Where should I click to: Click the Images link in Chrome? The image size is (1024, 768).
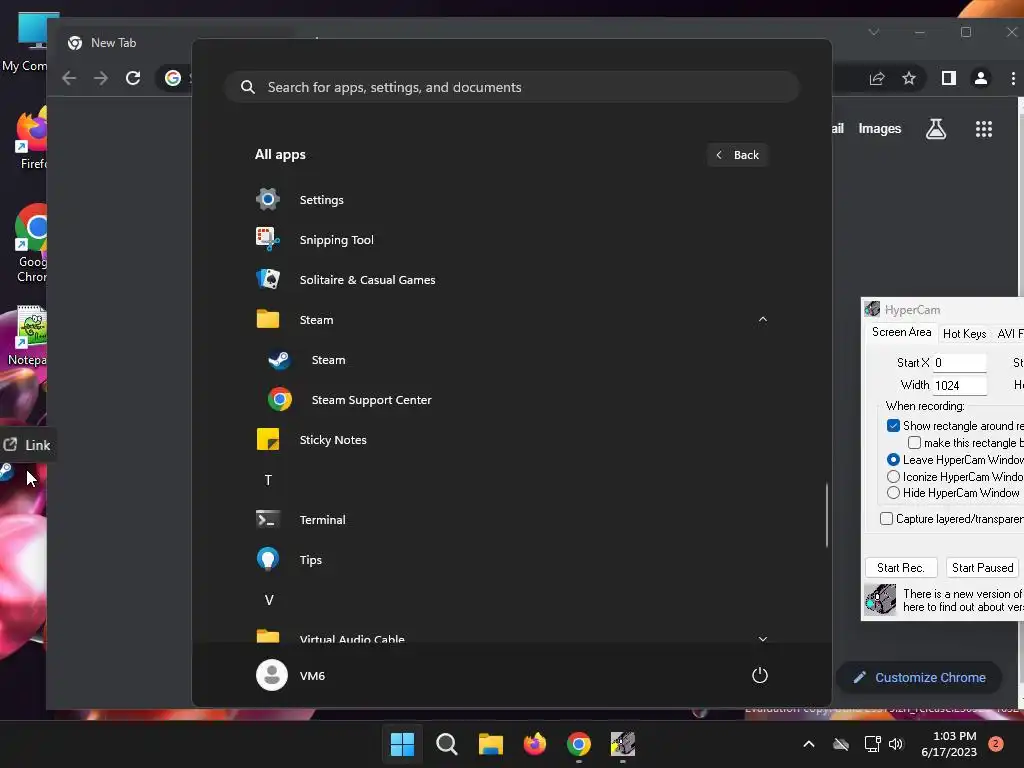tap(880, 129)
